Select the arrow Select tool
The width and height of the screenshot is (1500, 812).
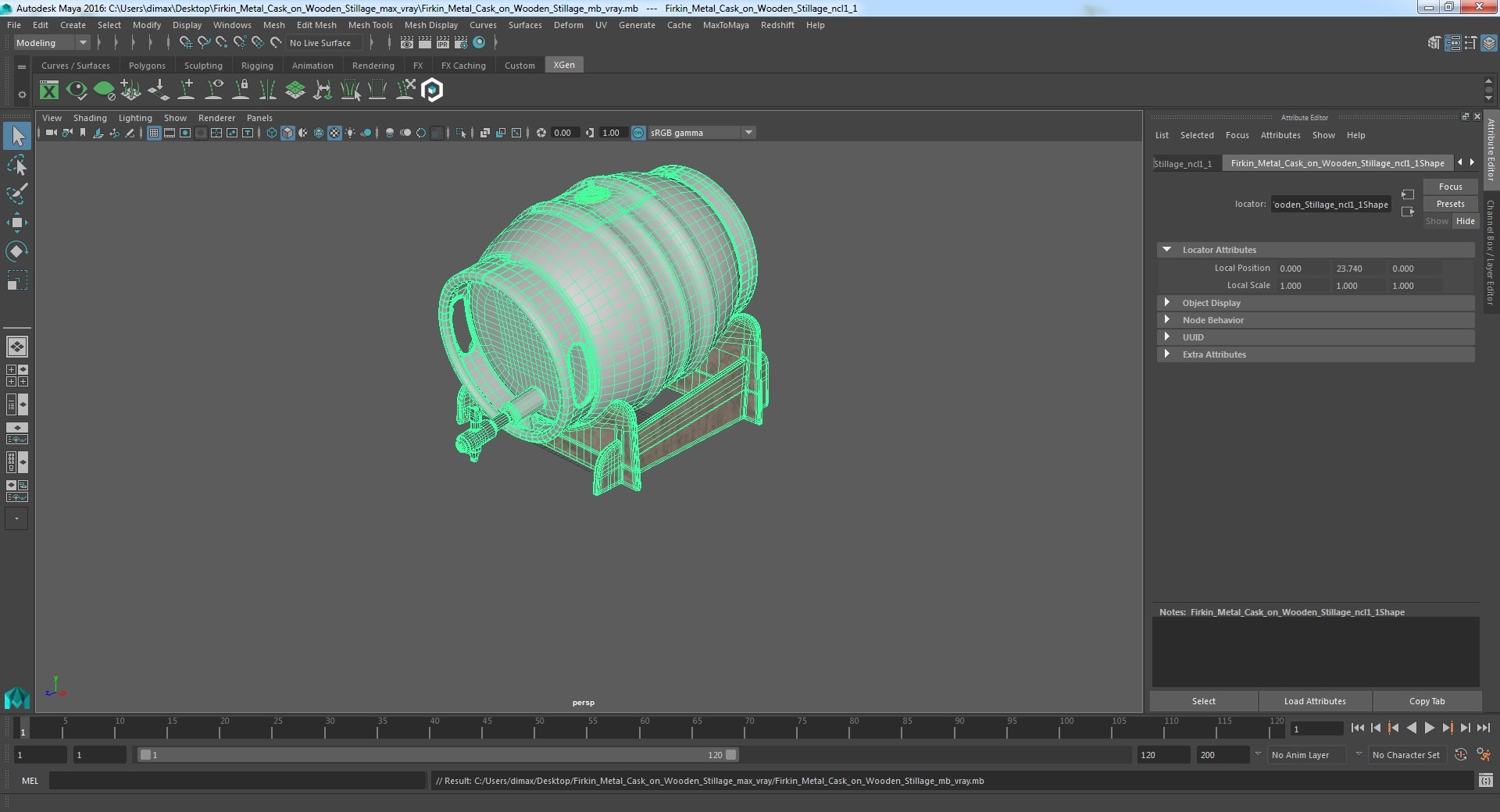[x=17, y=137]
